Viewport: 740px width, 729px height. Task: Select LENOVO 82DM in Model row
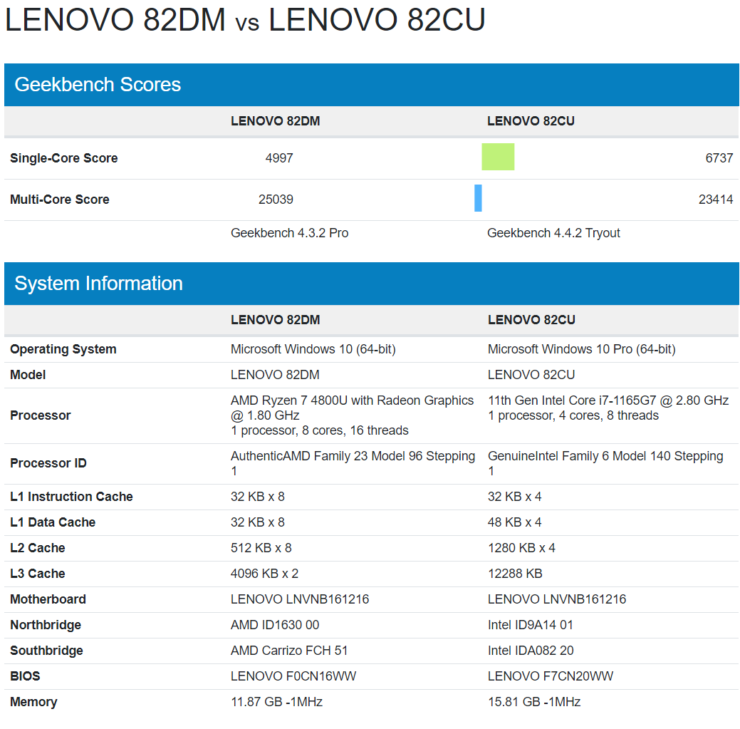click(275, 375)
